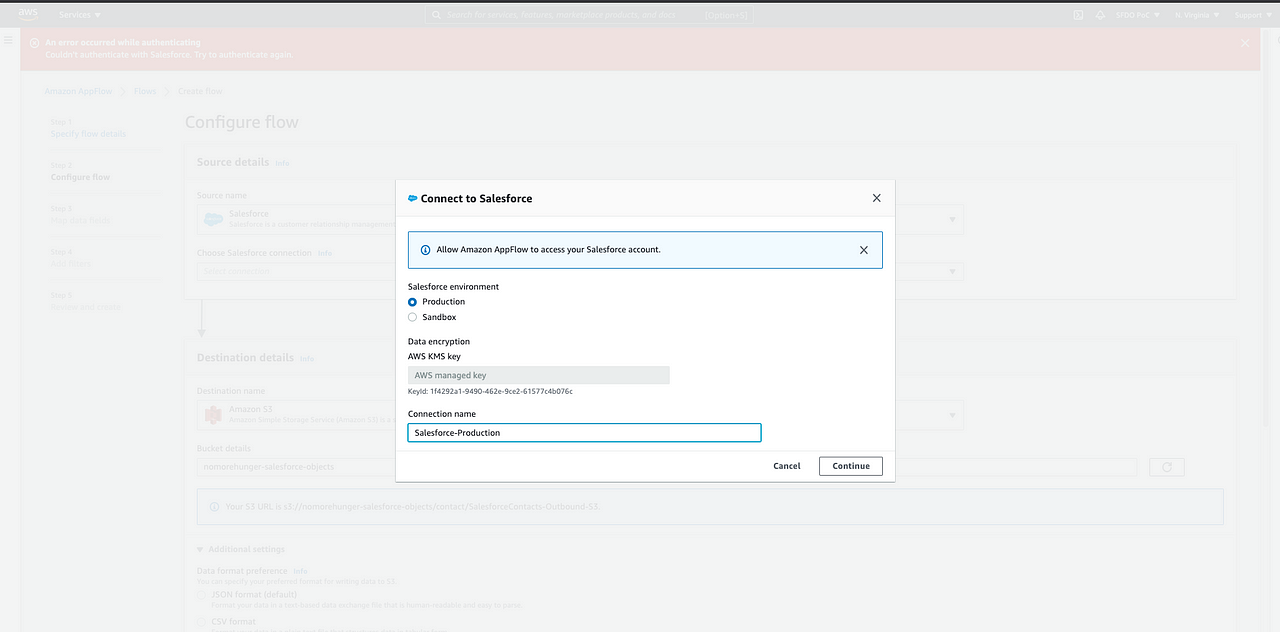This screenshot has height=632, width=1280.
Task: Go to Amazon AppFlow breadcrumb link
Action: (78, 91)
